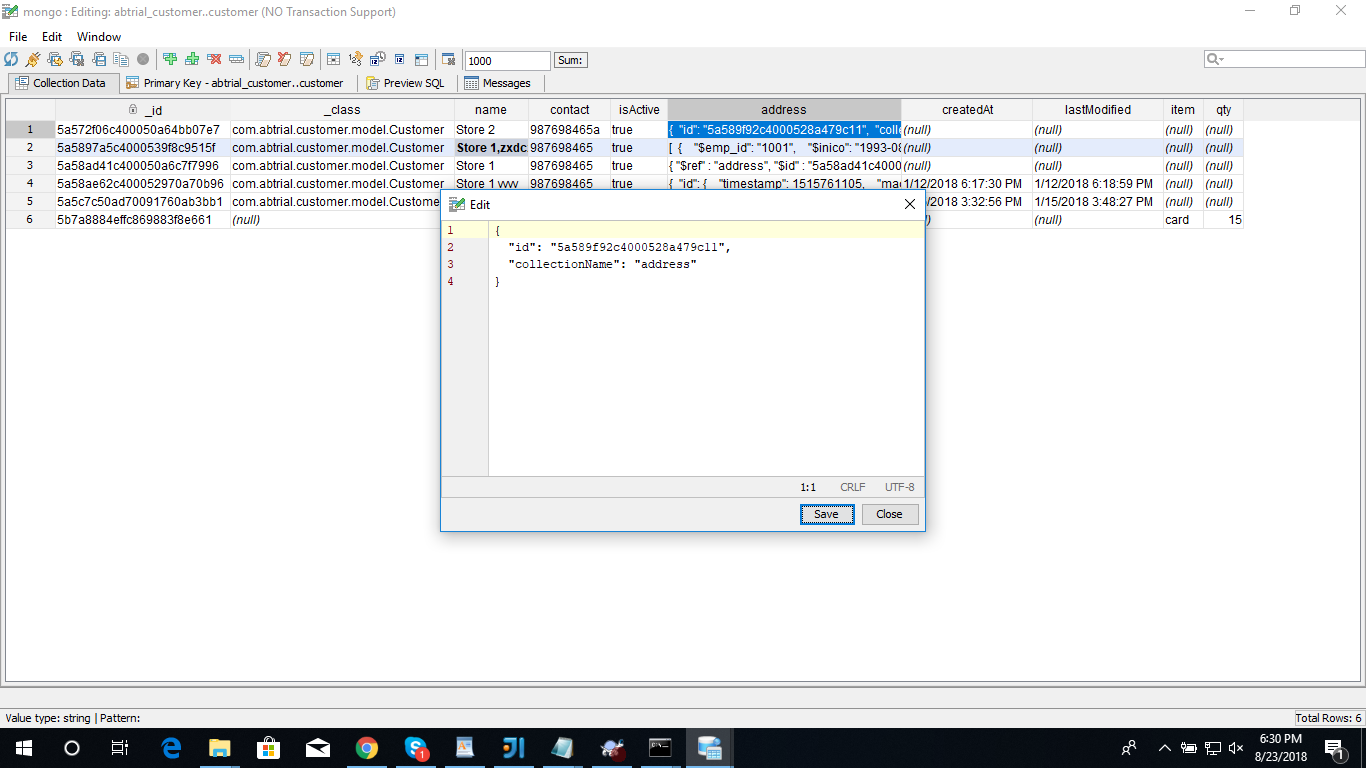Image resolution: width=1366 pixels, height=768 pixels.
Task: Click the Edit dialog title pencil icon
Action: point(457,204)
